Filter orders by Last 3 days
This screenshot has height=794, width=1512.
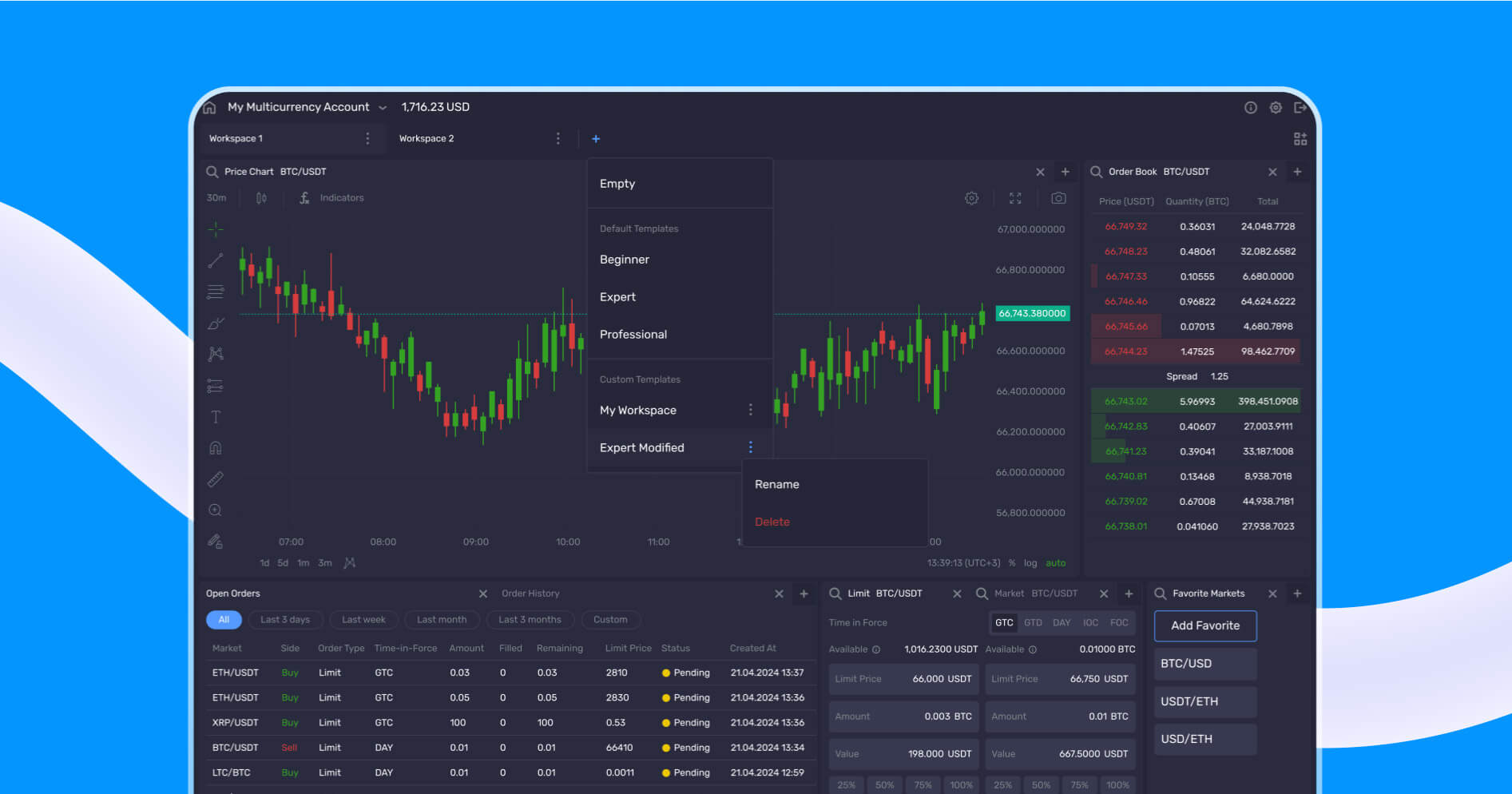click(x=285, y=620)
